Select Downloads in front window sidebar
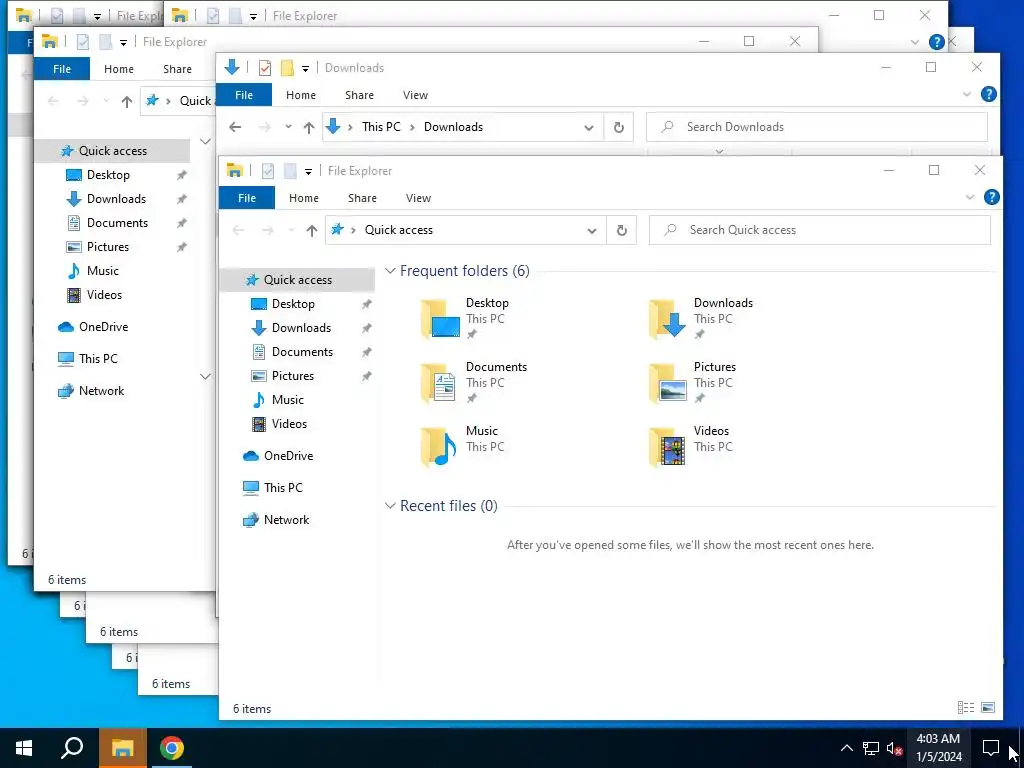The height and width of the screenshot is (768, 1024). (301, 328)
